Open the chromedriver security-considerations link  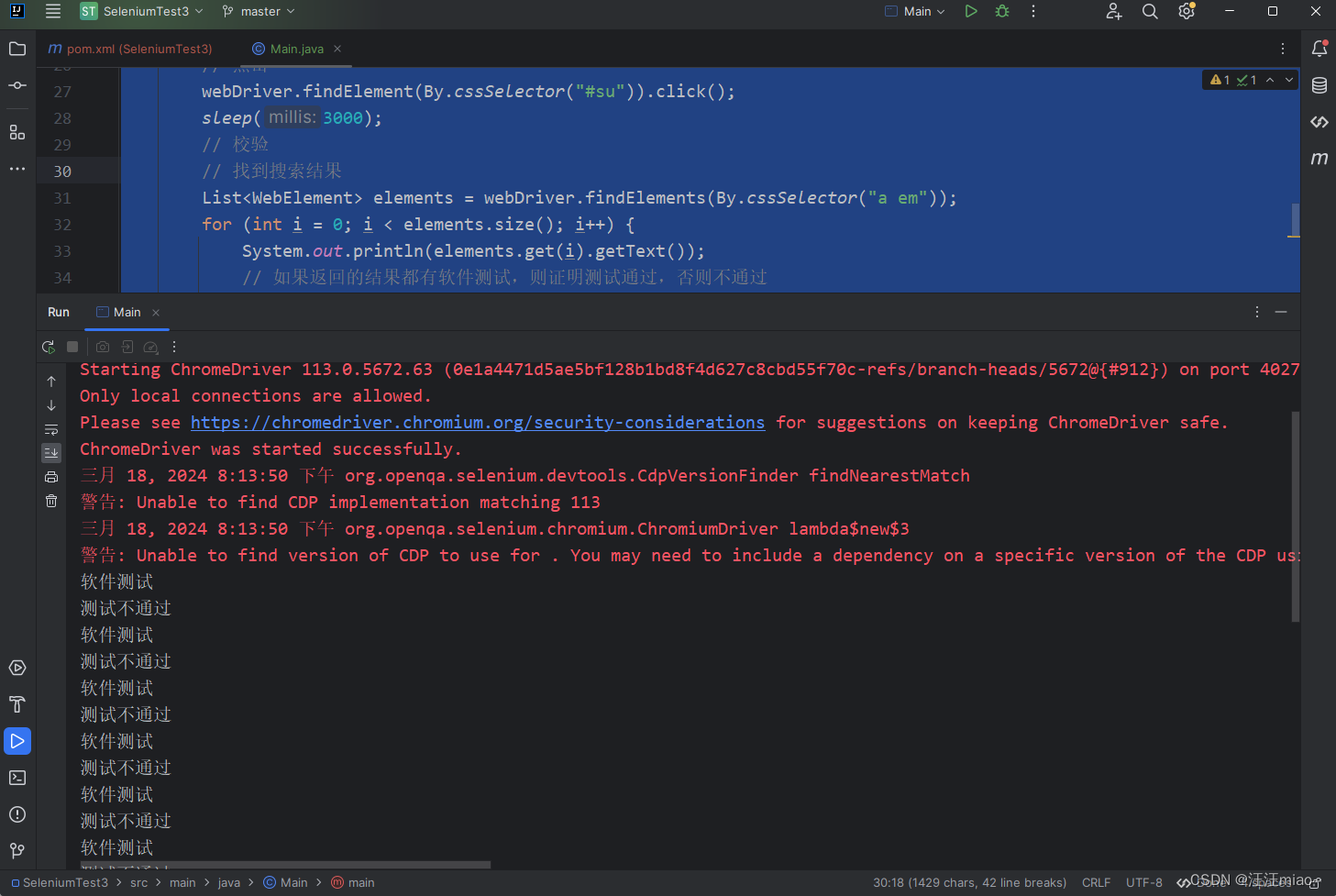click(478, 423)
